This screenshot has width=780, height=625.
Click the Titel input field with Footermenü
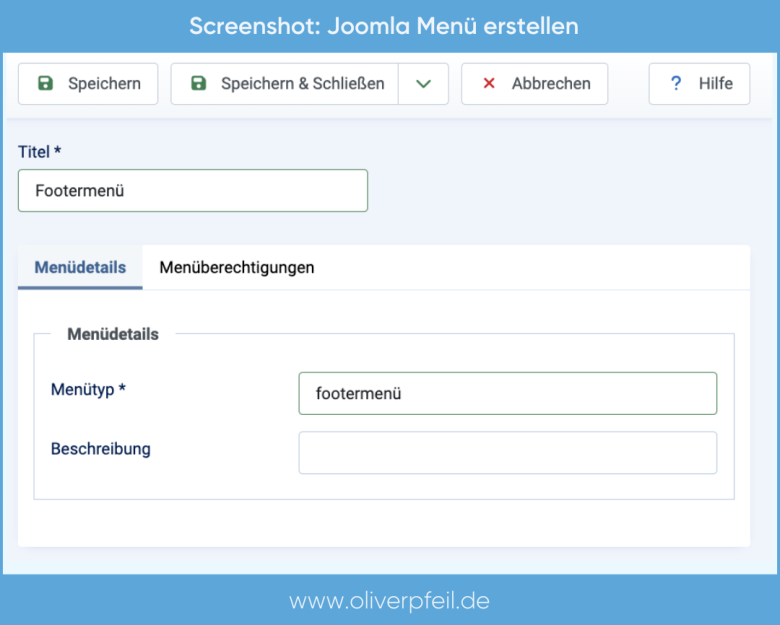193,191
